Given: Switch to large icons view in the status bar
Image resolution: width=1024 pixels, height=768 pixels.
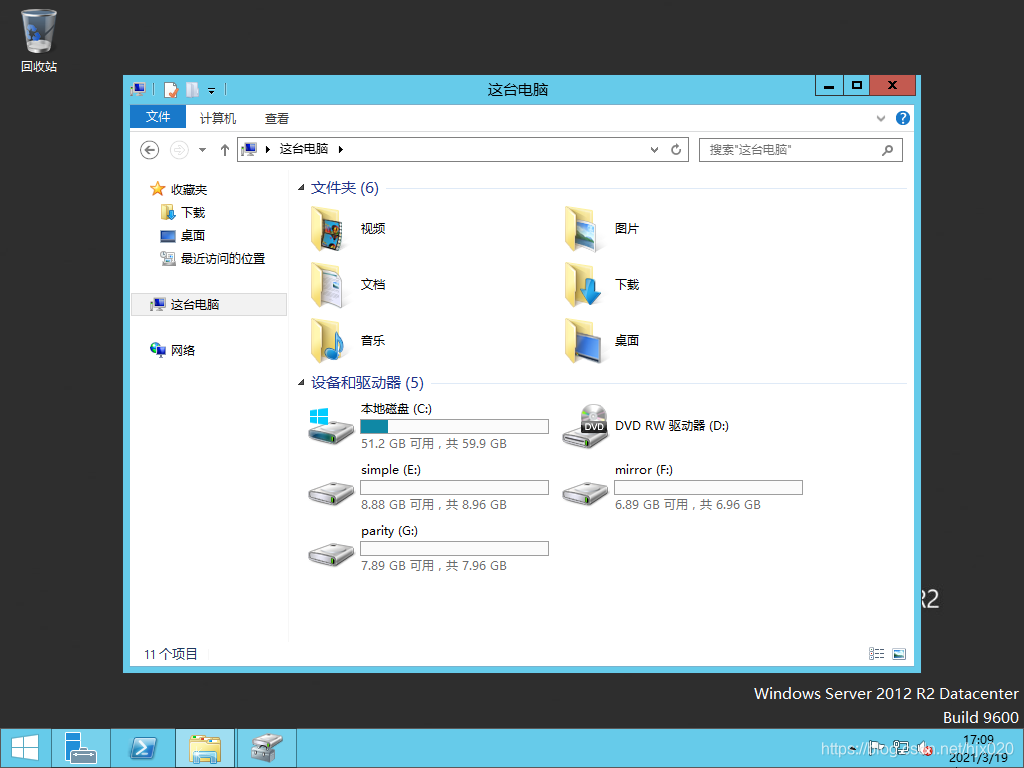Looking at the screenshot, I should click(899, 654).
